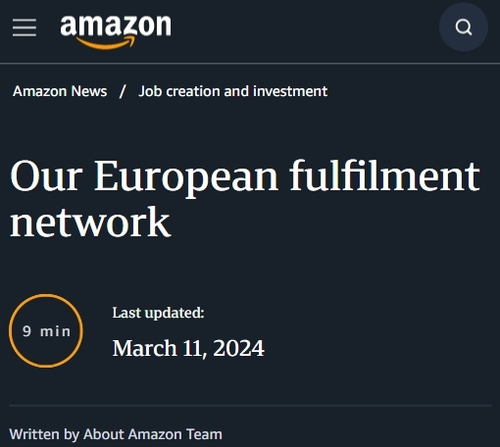The height and width of the screenshot is (447, 500).
Task: Open the Amazon News breadcrumb
Action: click(60, 91)
